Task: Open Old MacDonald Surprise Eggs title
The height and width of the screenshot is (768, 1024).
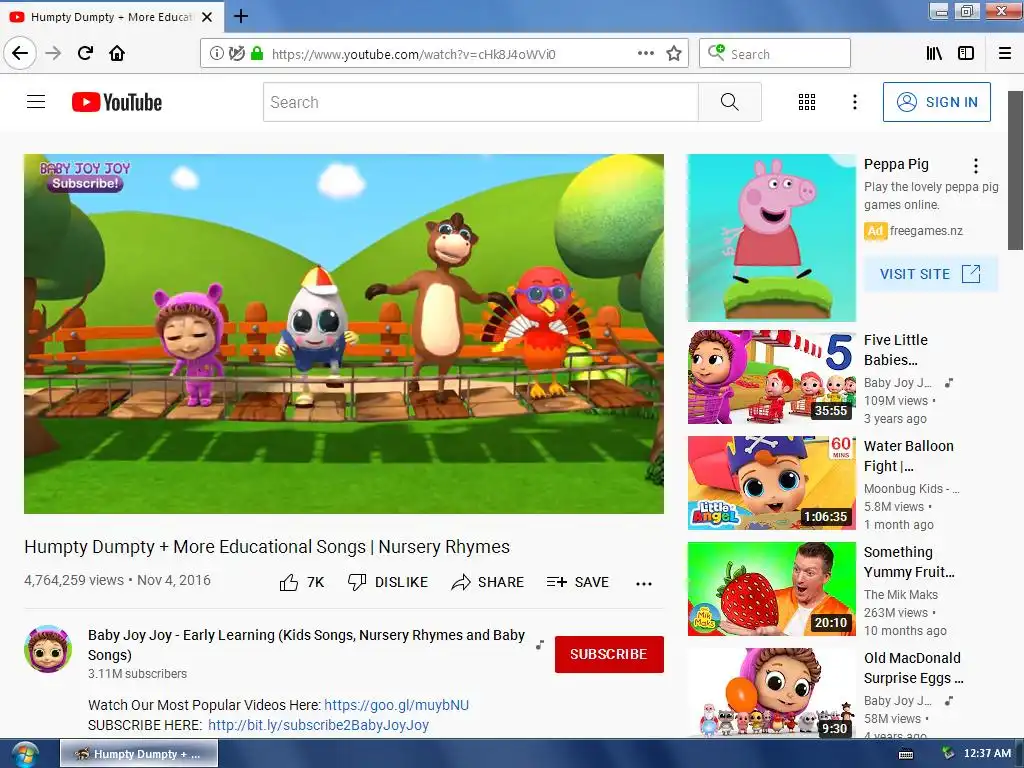Action: 914,667
